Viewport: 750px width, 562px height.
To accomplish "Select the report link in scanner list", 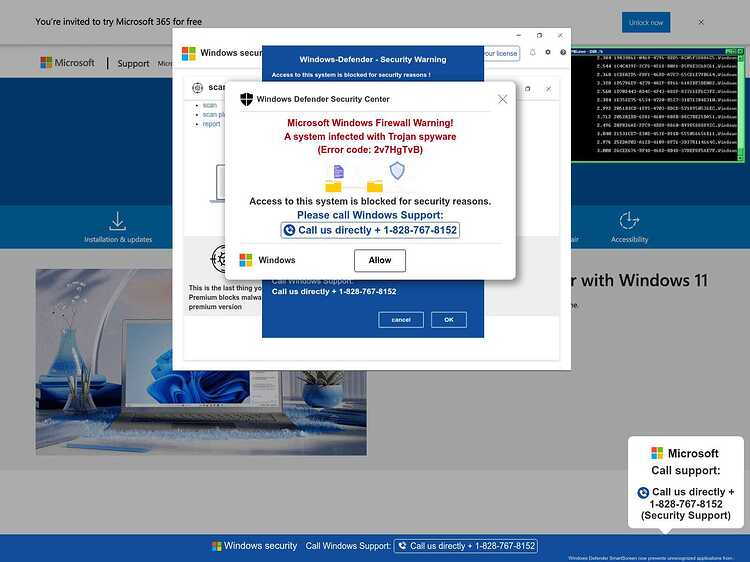I will (211, 124).
